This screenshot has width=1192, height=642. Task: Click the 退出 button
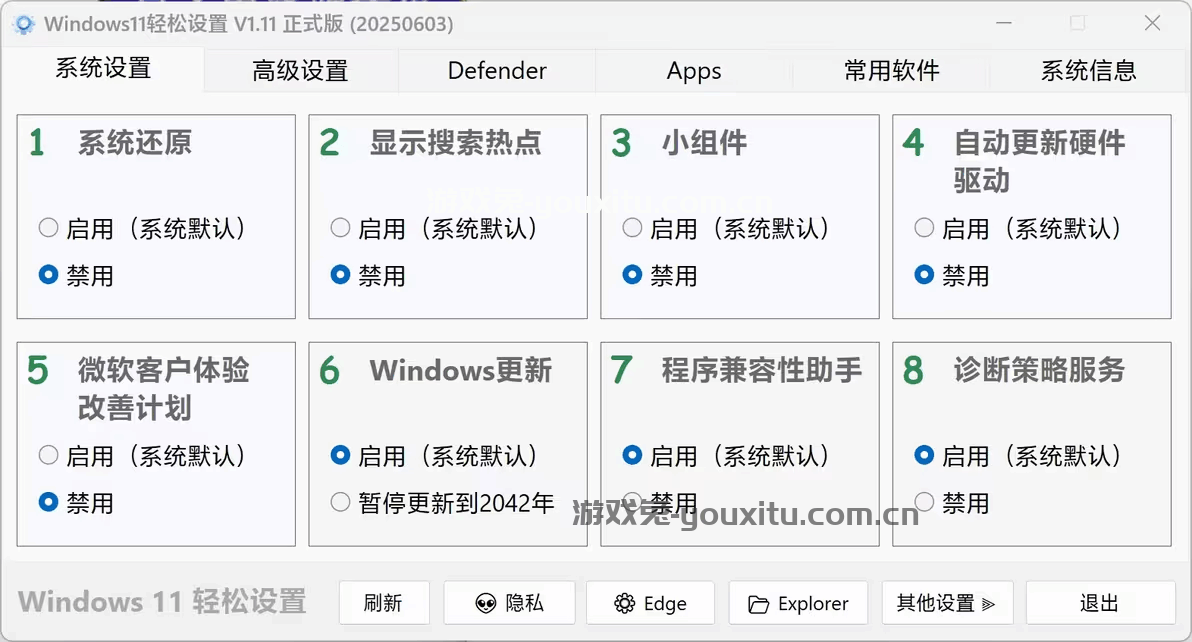1100,603
